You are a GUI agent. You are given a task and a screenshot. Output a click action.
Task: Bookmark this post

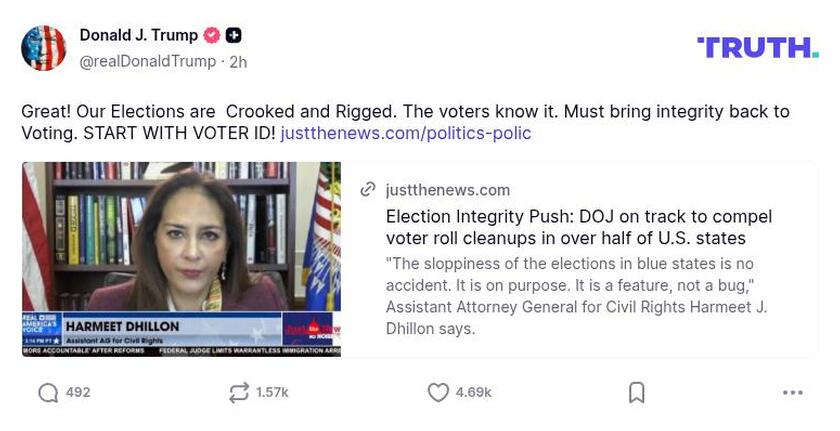pos(636,393)
